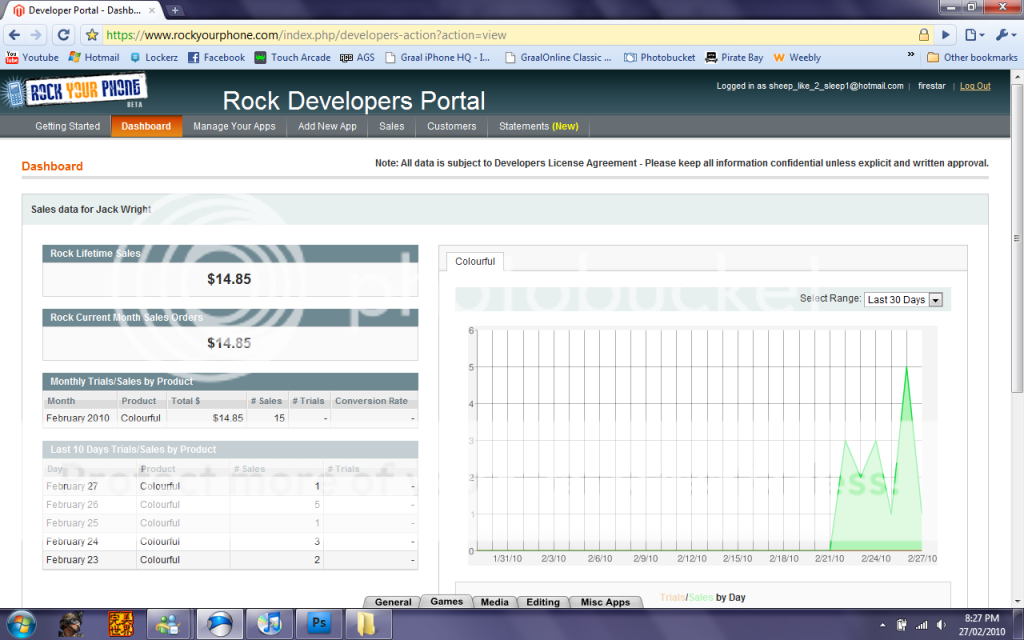Open iTunes from the taskbar
The image size is (1024, 640).
pos(269,624)
